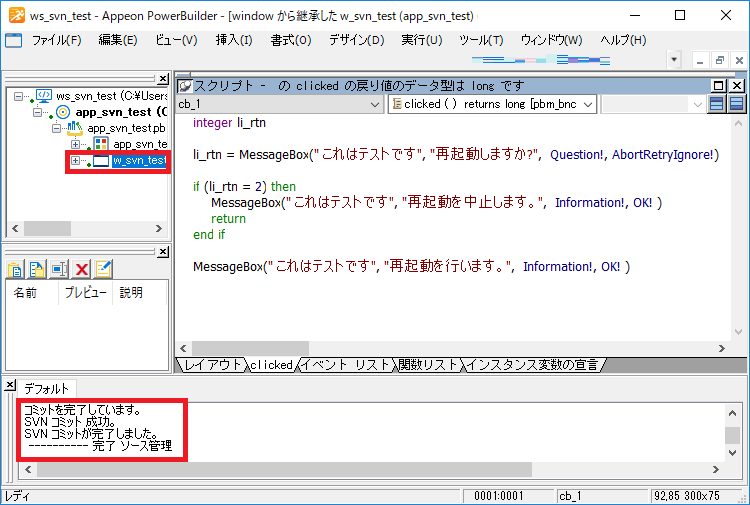Open the cb_1 control dropdown
This screenshot has height=505, width=750.
tap(375, 104)
